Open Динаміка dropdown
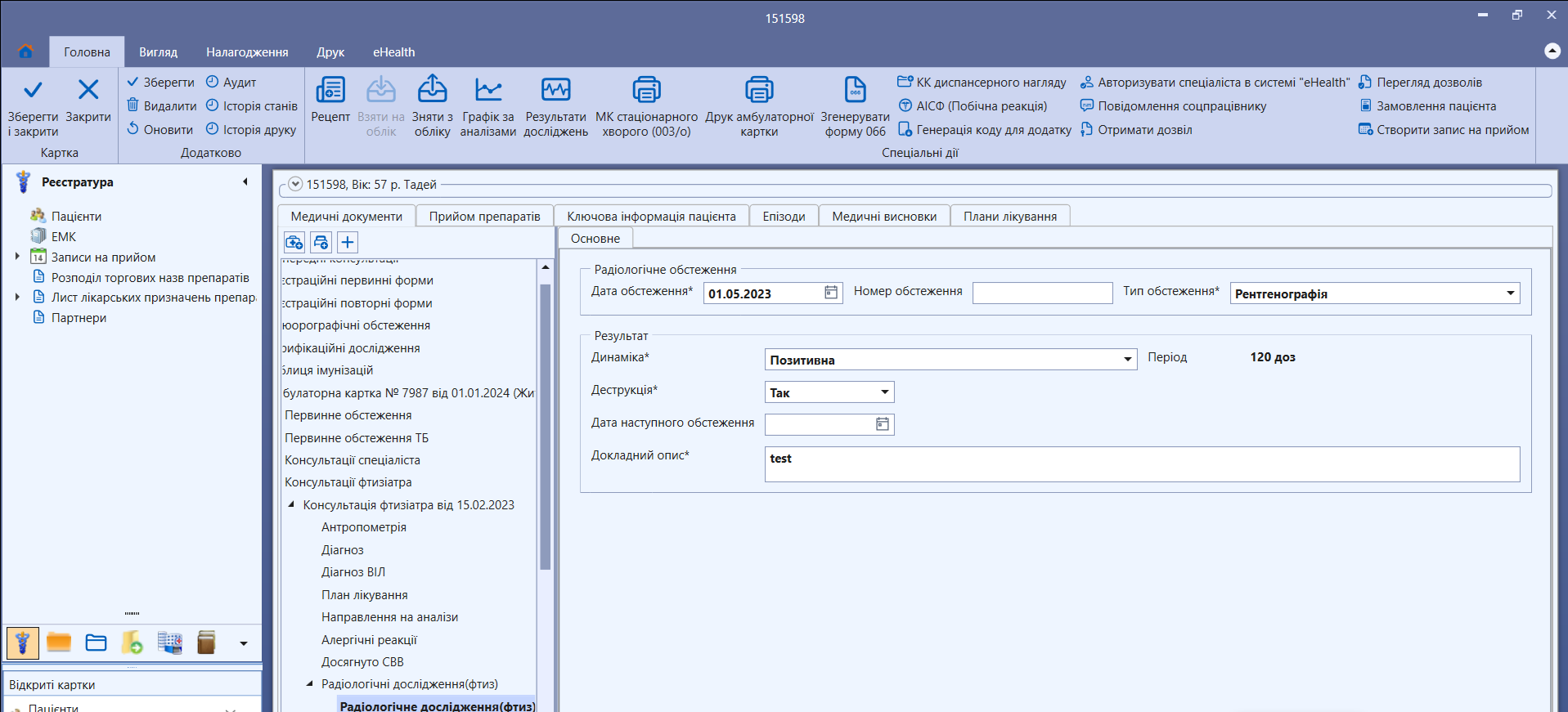Viewport: 1568px width, 712px height. click(x=1127, y=360)
